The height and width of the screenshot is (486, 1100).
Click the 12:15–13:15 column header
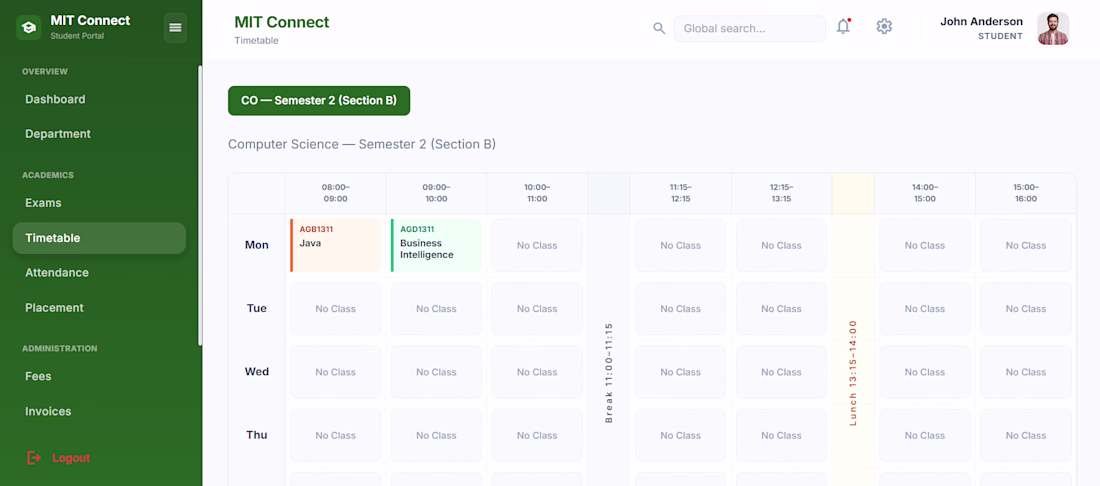[782, 193]
